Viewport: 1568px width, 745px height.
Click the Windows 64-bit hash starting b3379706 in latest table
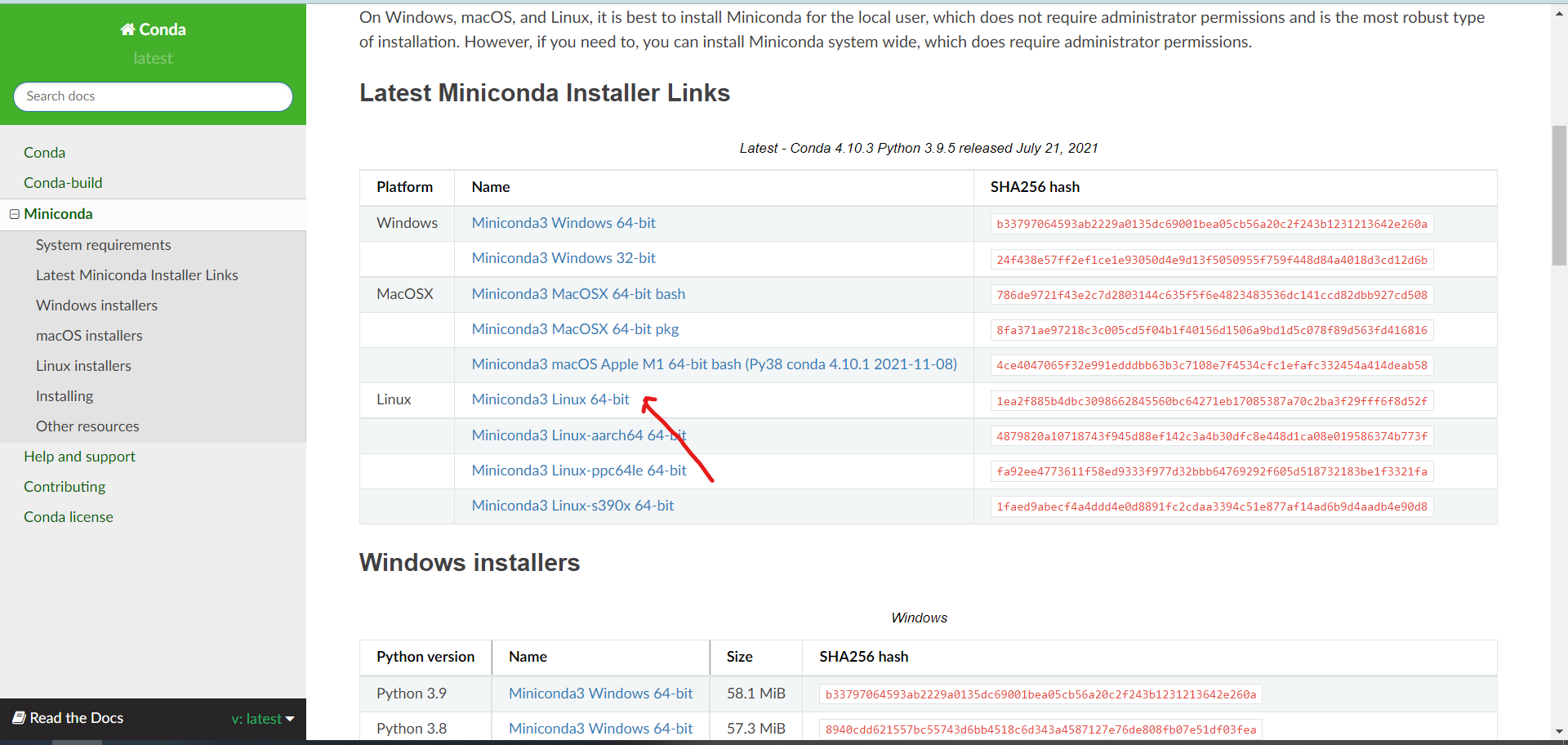click(x=1212, y=224)
